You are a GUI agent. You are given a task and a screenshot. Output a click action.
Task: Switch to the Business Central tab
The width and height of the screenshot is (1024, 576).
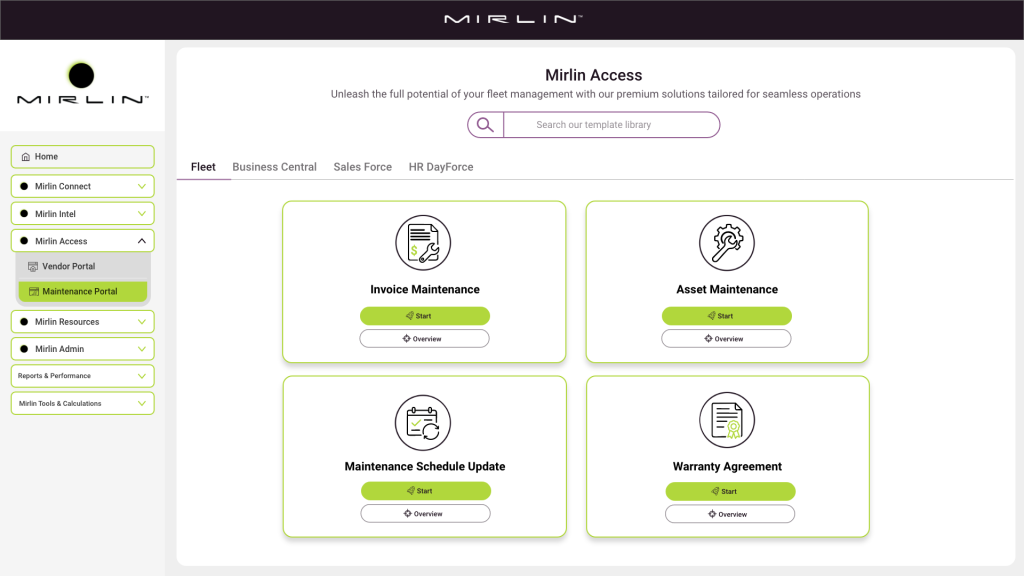(x=274, y=167)
